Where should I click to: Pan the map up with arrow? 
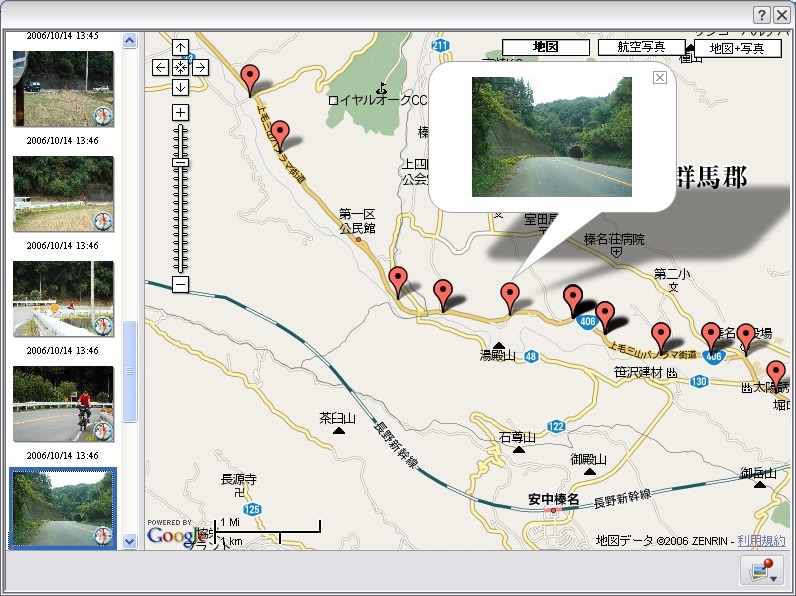click(180, 47)
